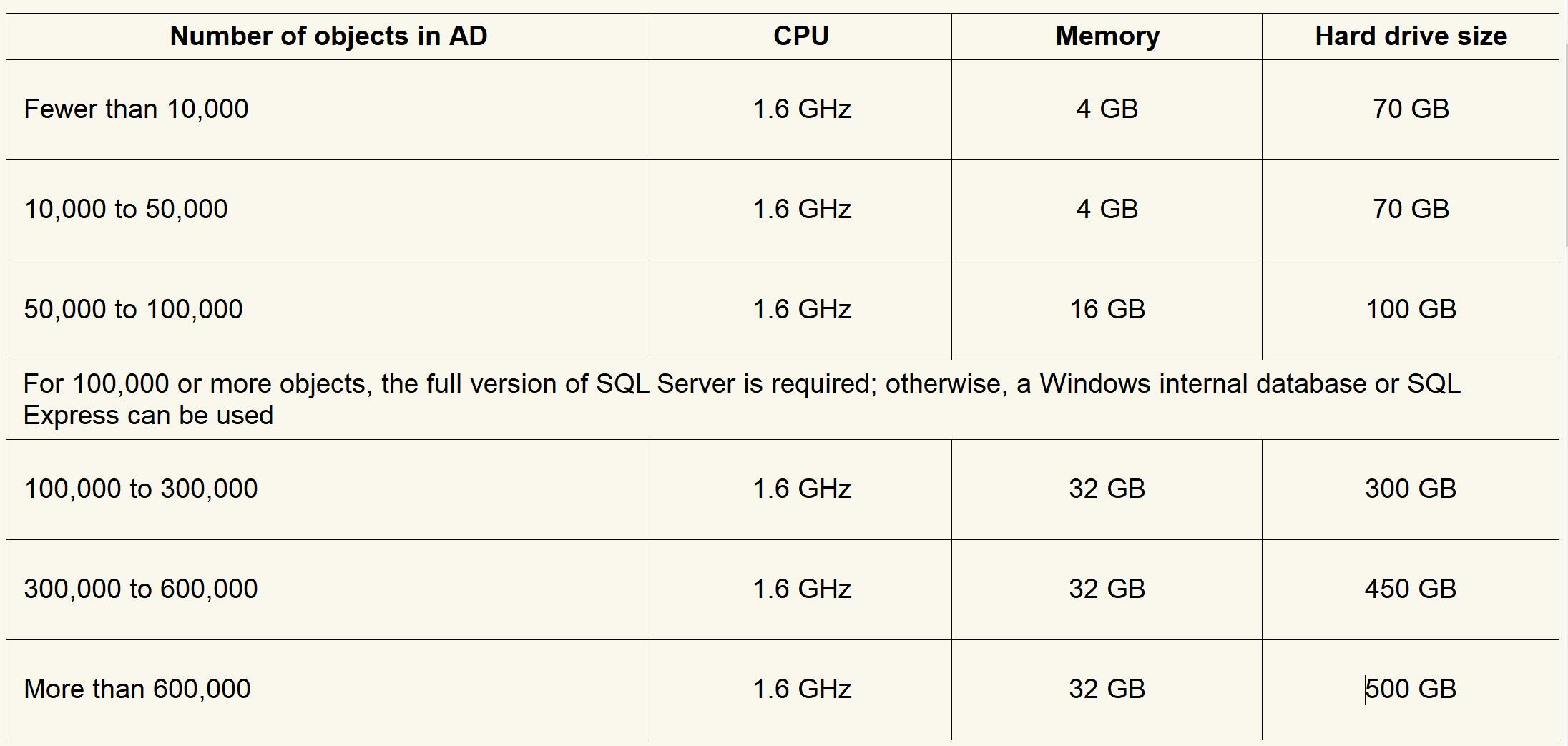
Task: Select the '50,000 to 100,000' cell
Action: pos(133,310)
